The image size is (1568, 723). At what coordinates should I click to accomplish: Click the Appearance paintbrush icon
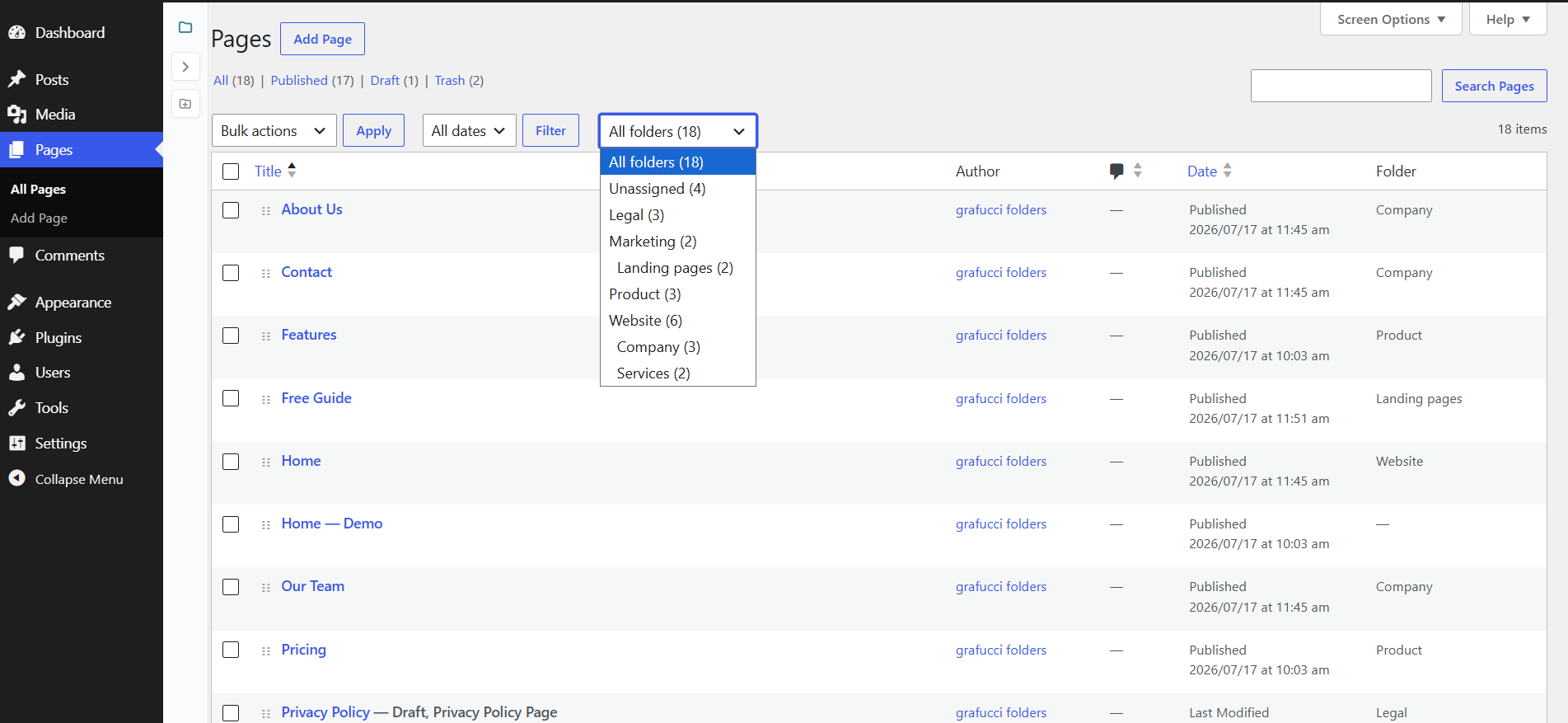[17, 303]
